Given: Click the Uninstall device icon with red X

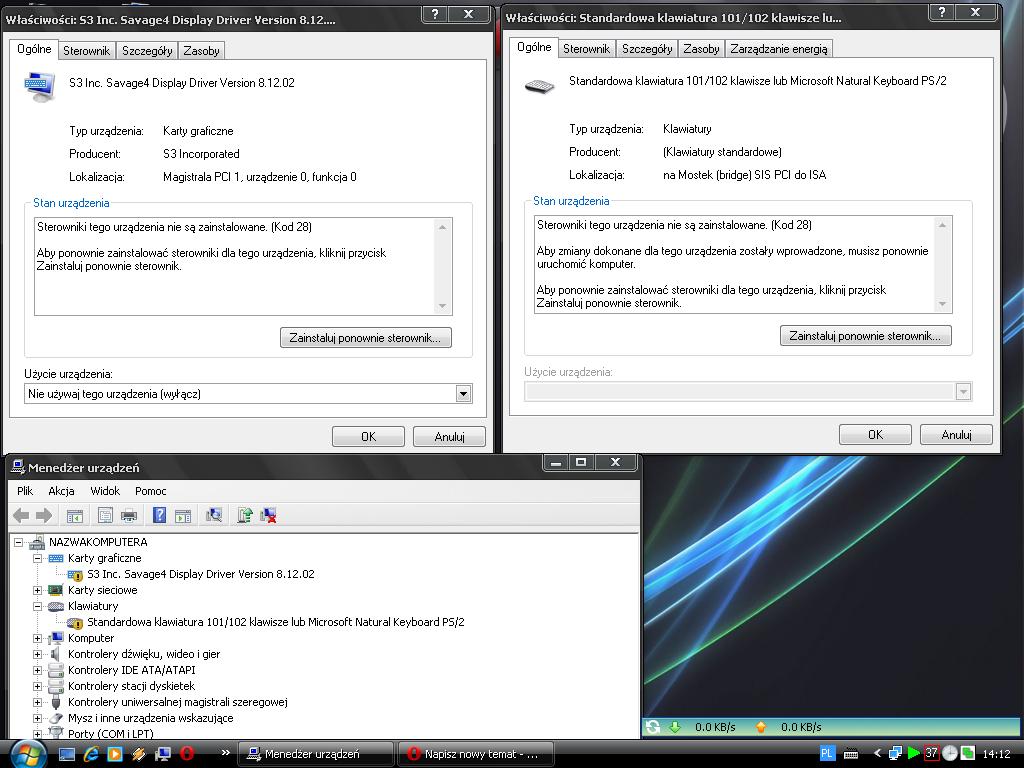Looking at the screenshot, I should click(268, 516).
